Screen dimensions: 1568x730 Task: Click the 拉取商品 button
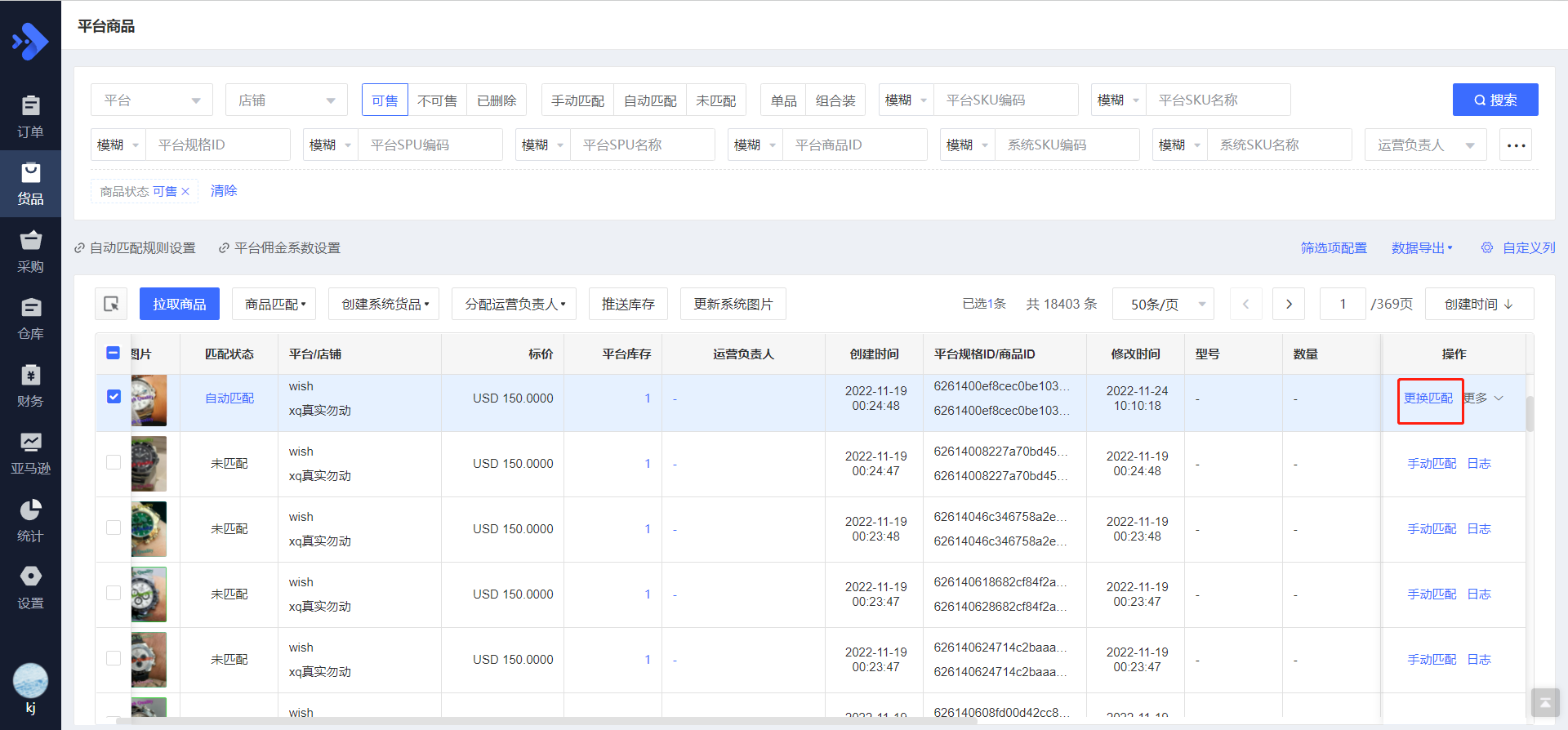180,304
